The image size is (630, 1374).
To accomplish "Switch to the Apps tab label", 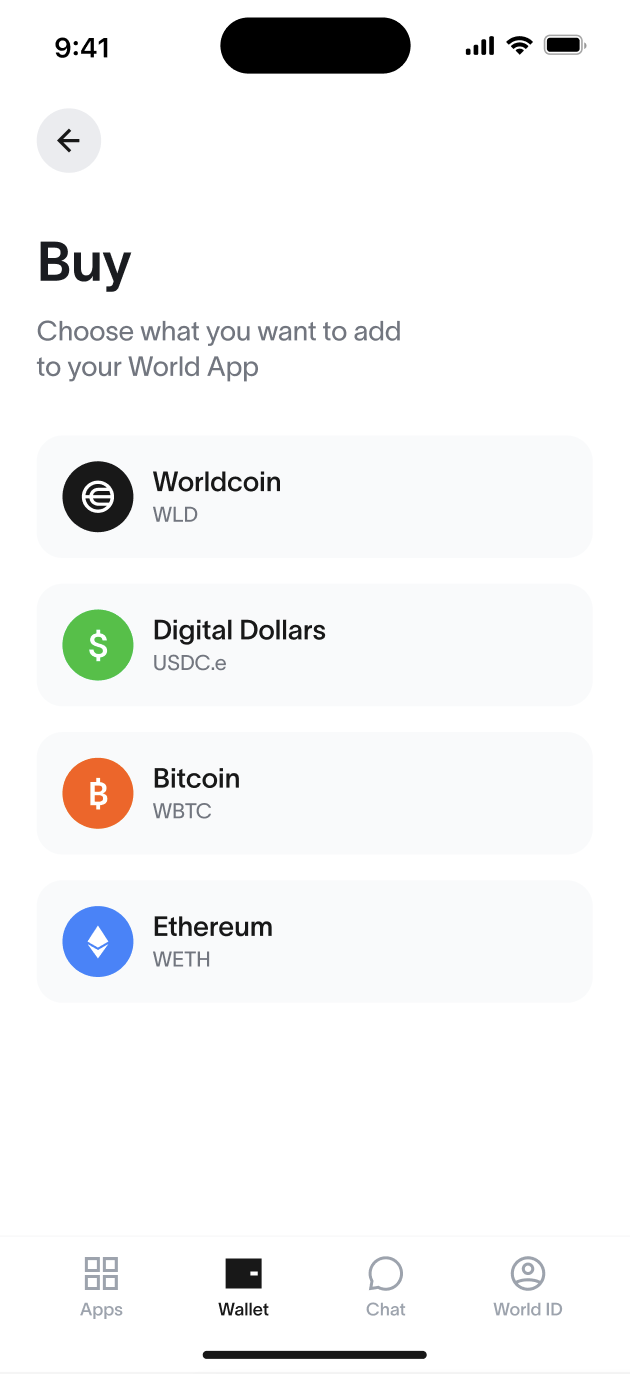I will [x=101, y=1310].
